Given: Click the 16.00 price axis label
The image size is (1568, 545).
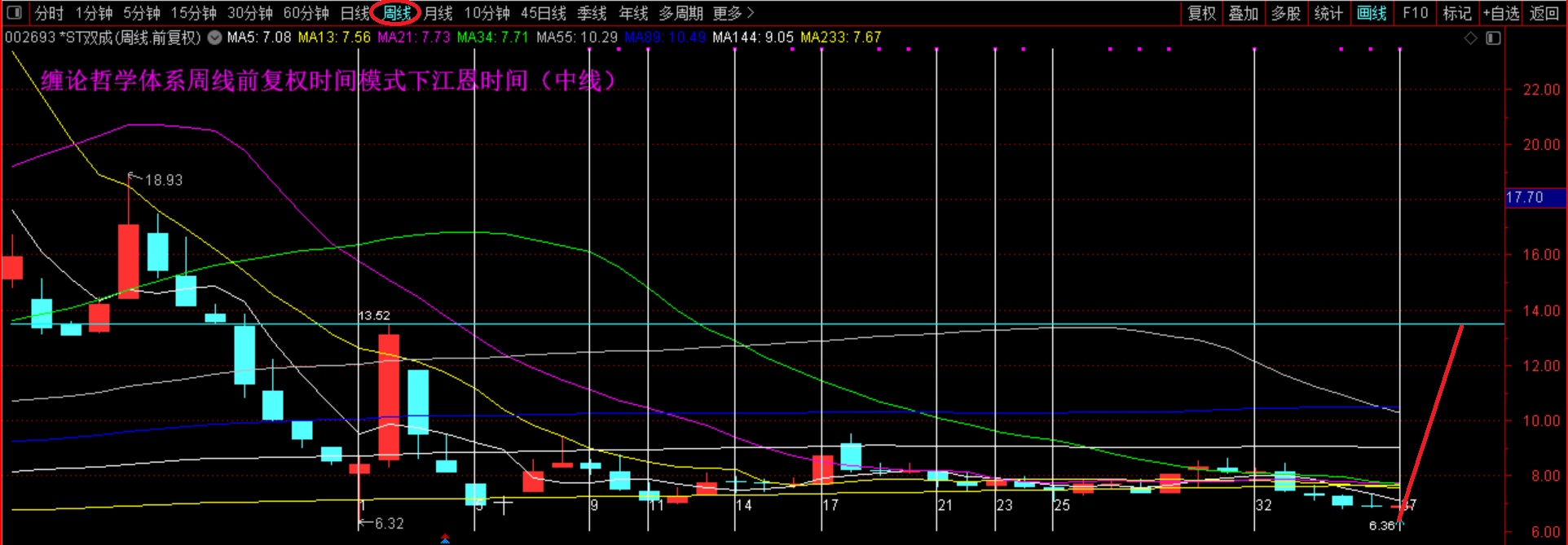Looking at the screenshot, I should 1541,254.
